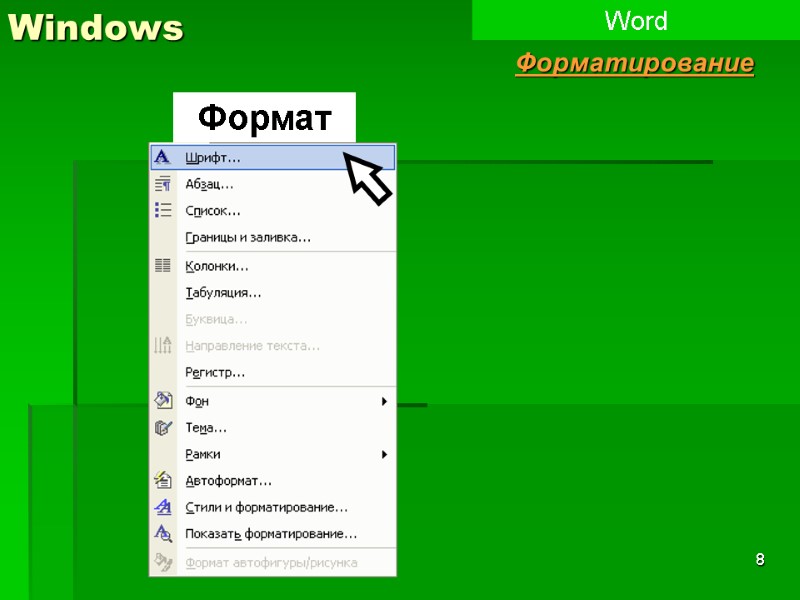The width and height of the screenshot is (800, 600).
Task: Click the slide number 8
Action: click(760, 559)
